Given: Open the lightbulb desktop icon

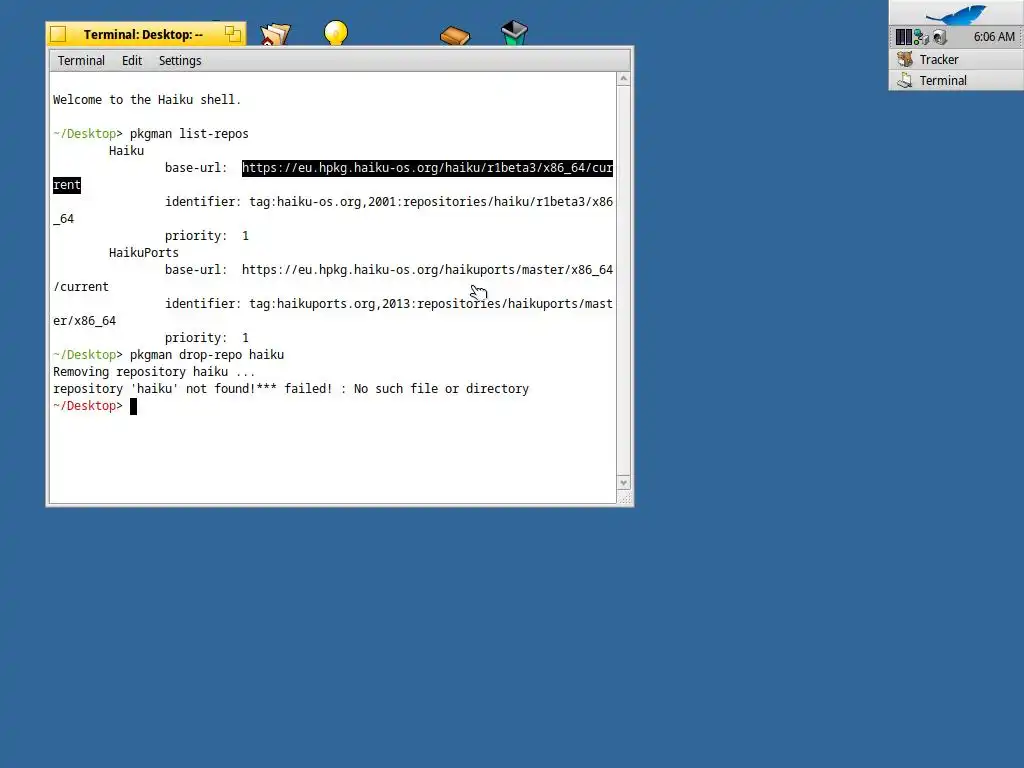Looking at the screenshot, I should (336, 33).
